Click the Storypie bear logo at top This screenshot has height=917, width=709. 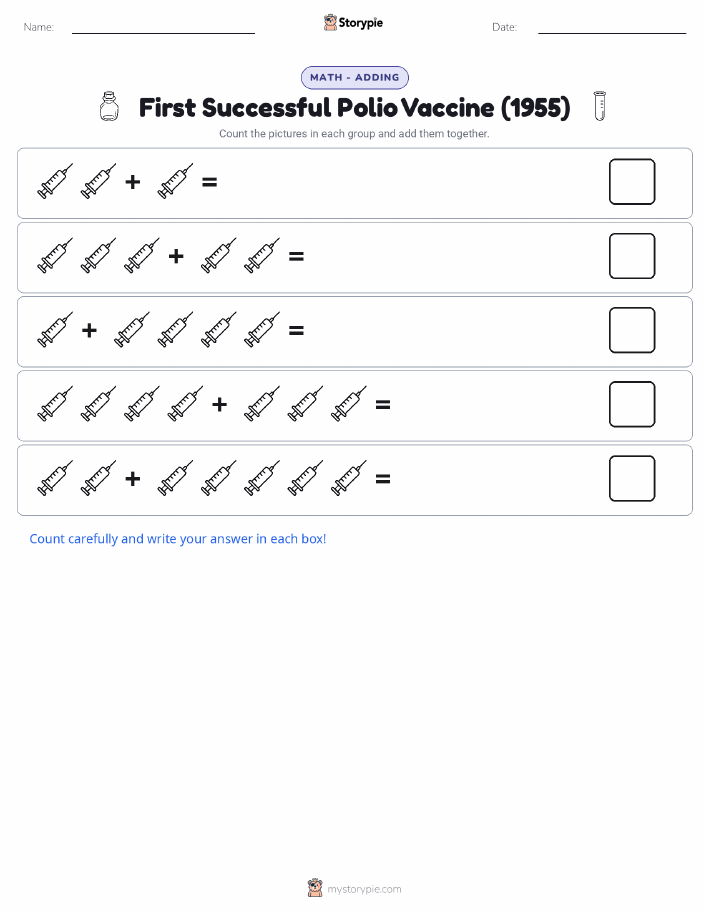(x=330, y=23)
